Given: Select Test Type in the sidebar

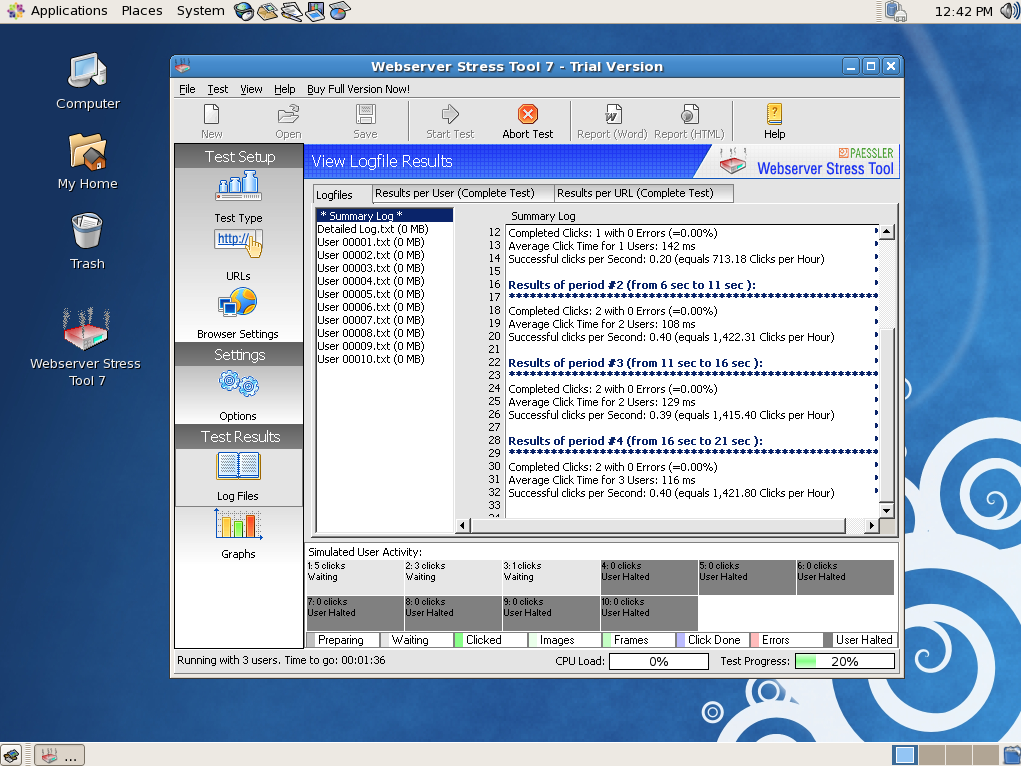Looking at the screenshot, I should coord(238,187).
